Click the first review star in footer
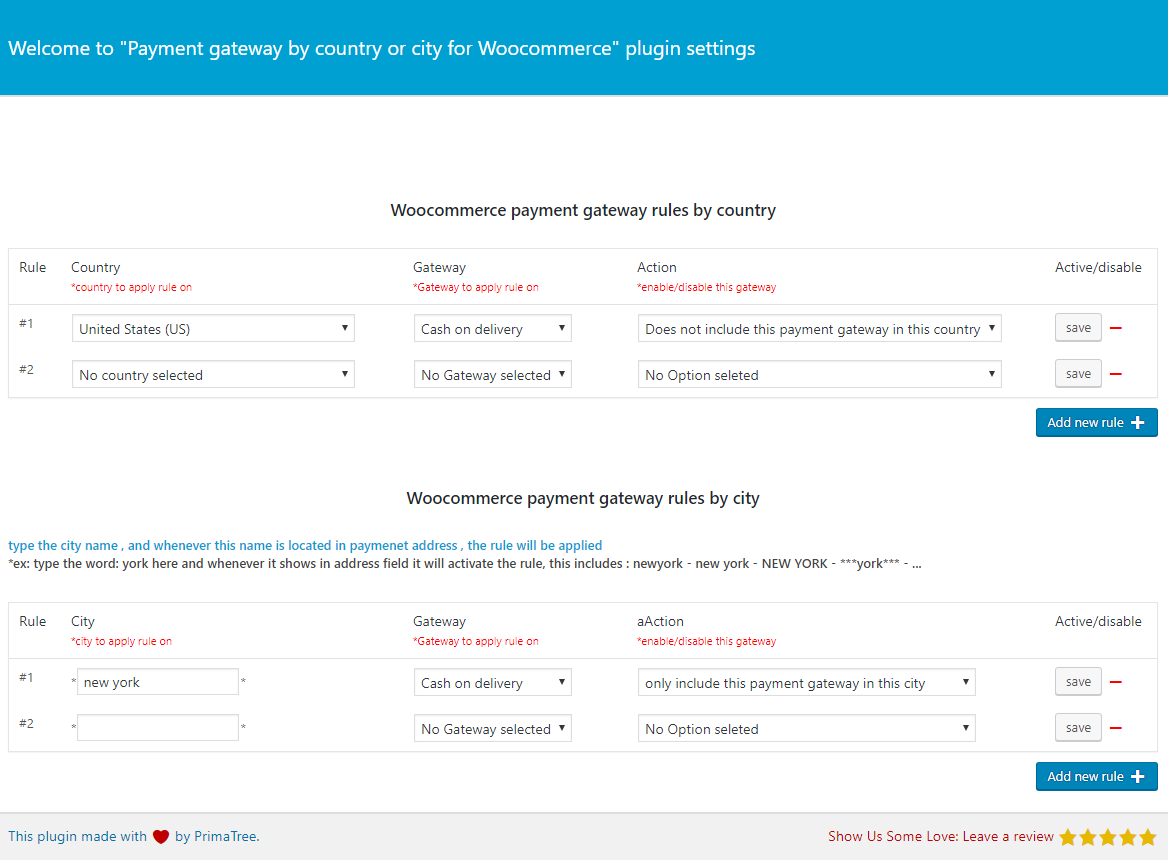 point(1068,837)
